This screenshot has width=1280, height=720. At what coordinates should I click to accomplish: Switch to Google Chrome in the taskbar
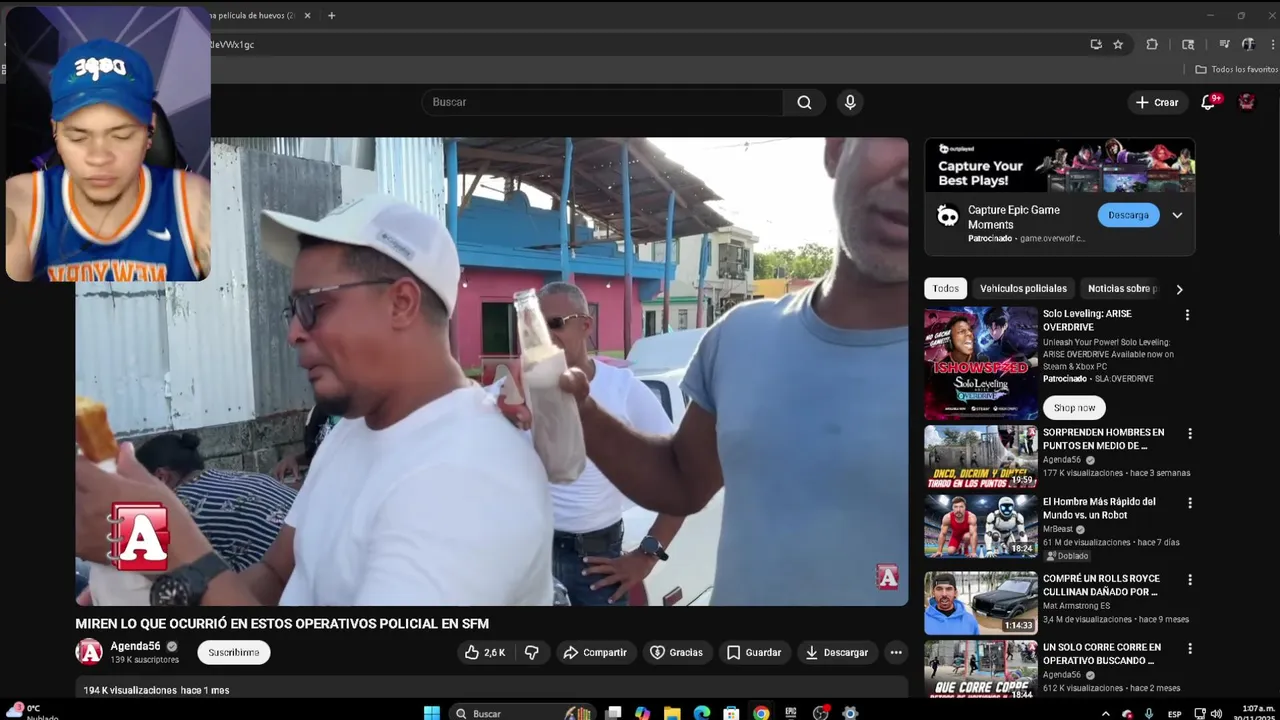(761, 713)
